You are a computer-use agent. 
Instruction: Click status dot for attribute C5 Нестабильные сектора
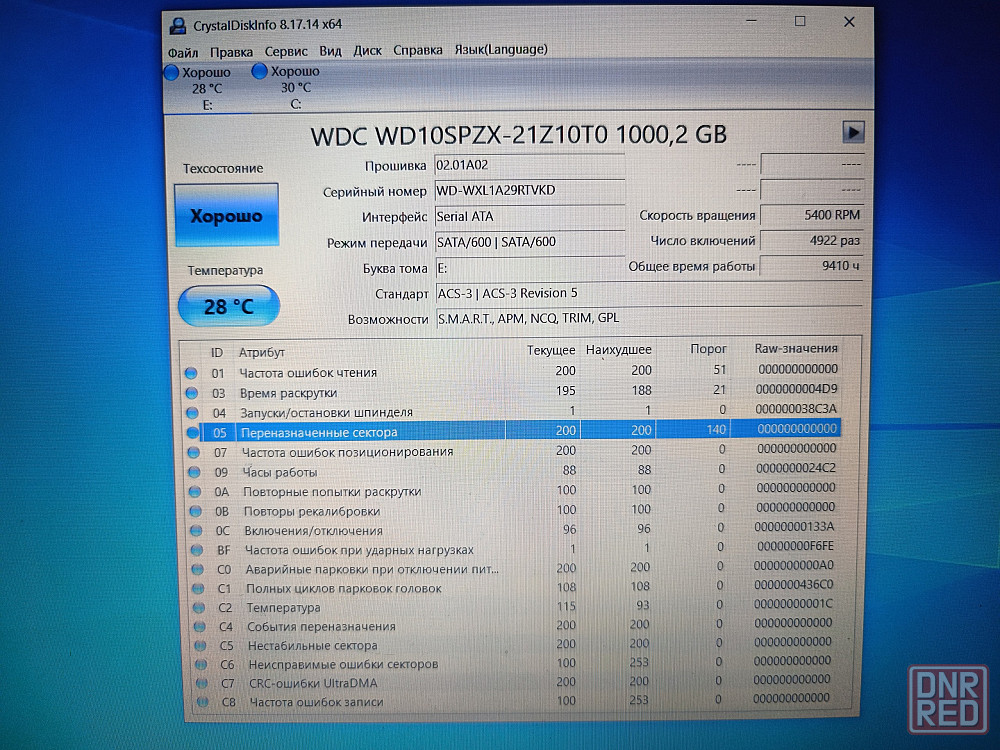point(197,645)
